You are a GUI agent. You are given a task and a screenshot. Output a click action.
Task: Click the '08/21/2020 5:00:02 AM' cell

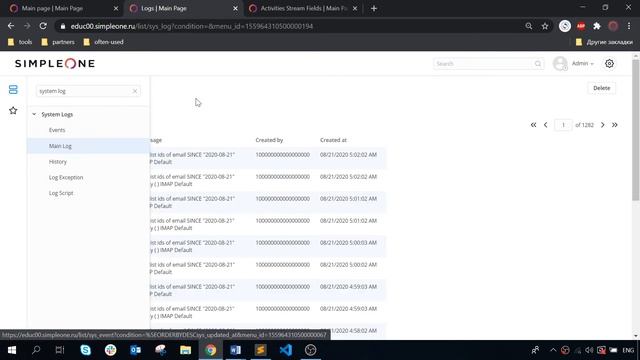coord(348,265)
